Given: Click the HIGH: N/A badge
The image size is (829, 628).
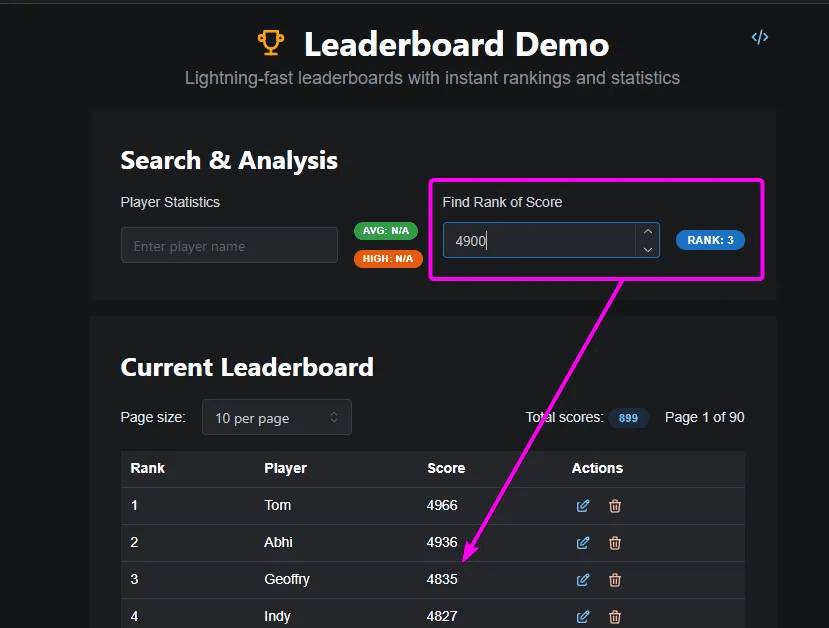Looking at the screenshot, I should pyautogui.click(x=388, y=258).
